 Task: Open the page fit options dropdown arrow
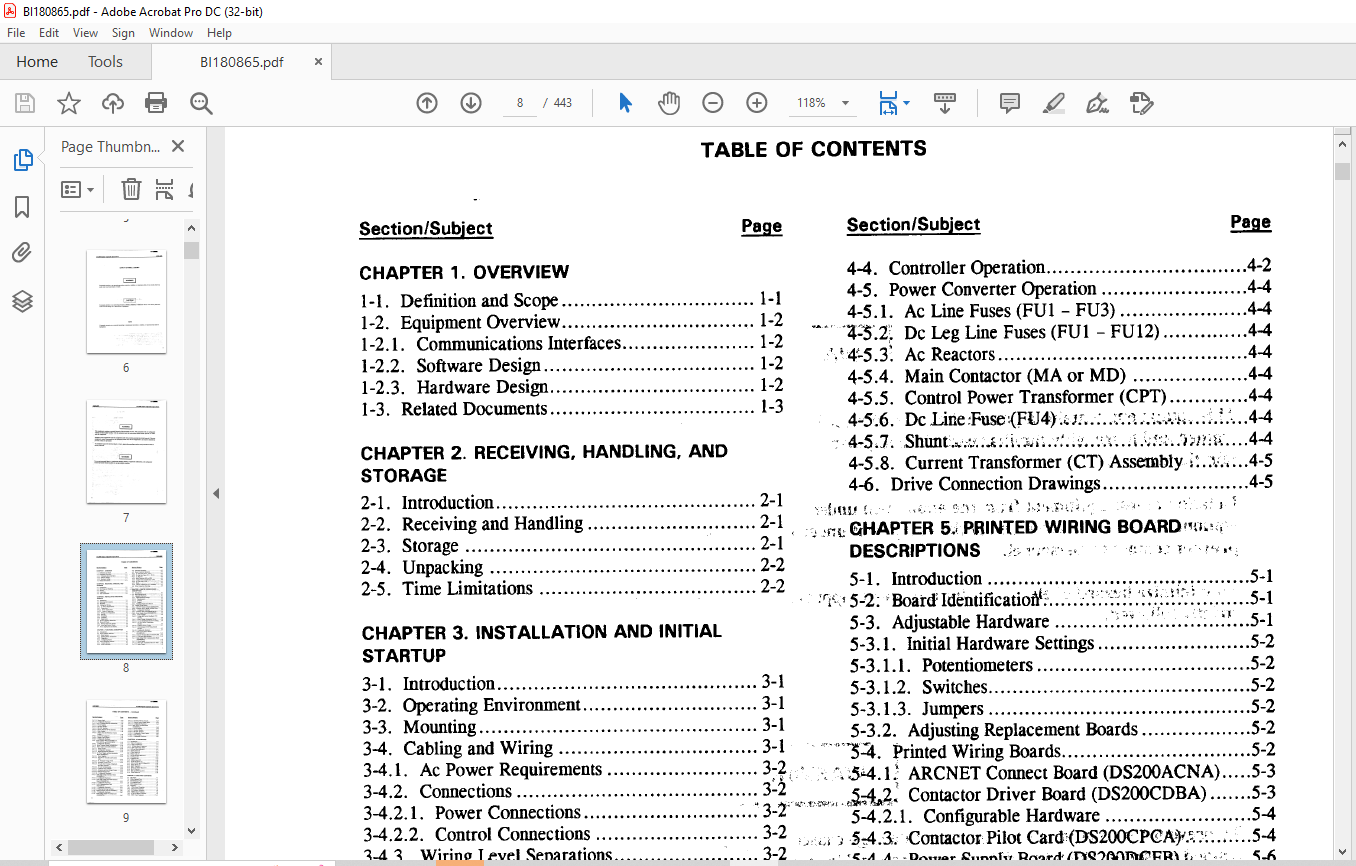[x=906, y=103]
